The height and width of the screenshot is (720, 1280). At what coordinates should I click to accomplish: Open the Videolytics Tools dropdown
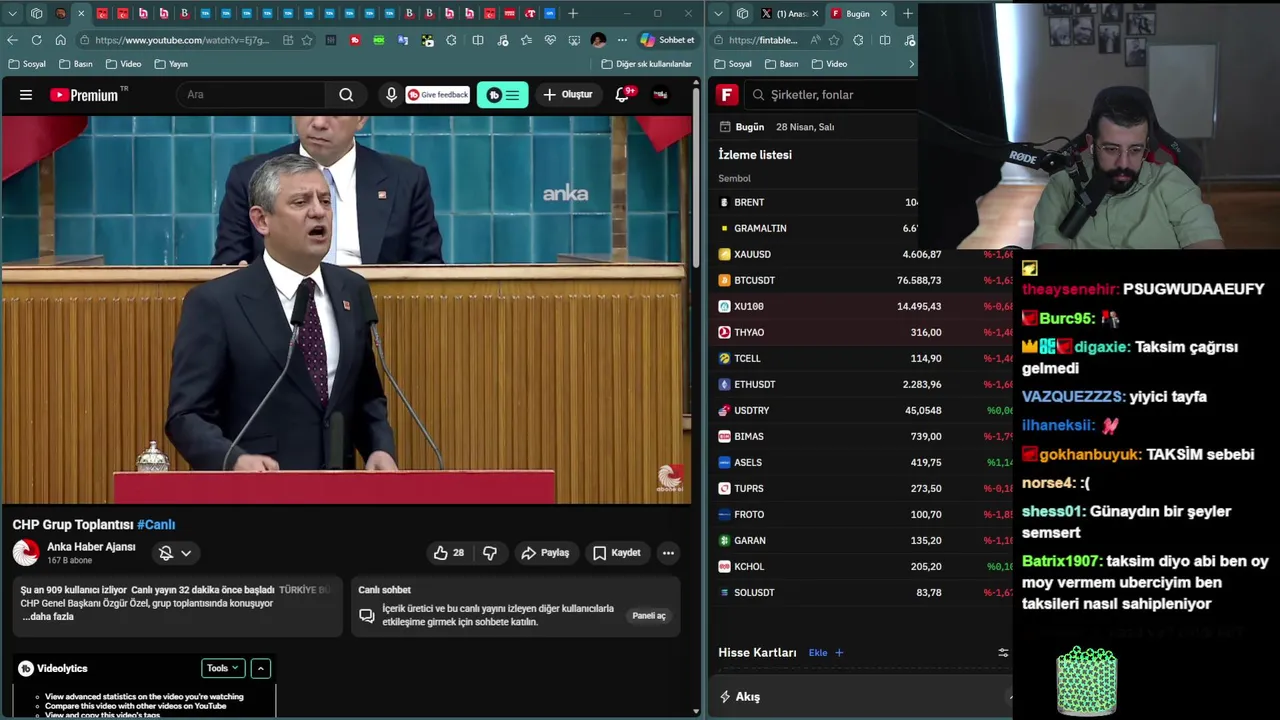222,668
